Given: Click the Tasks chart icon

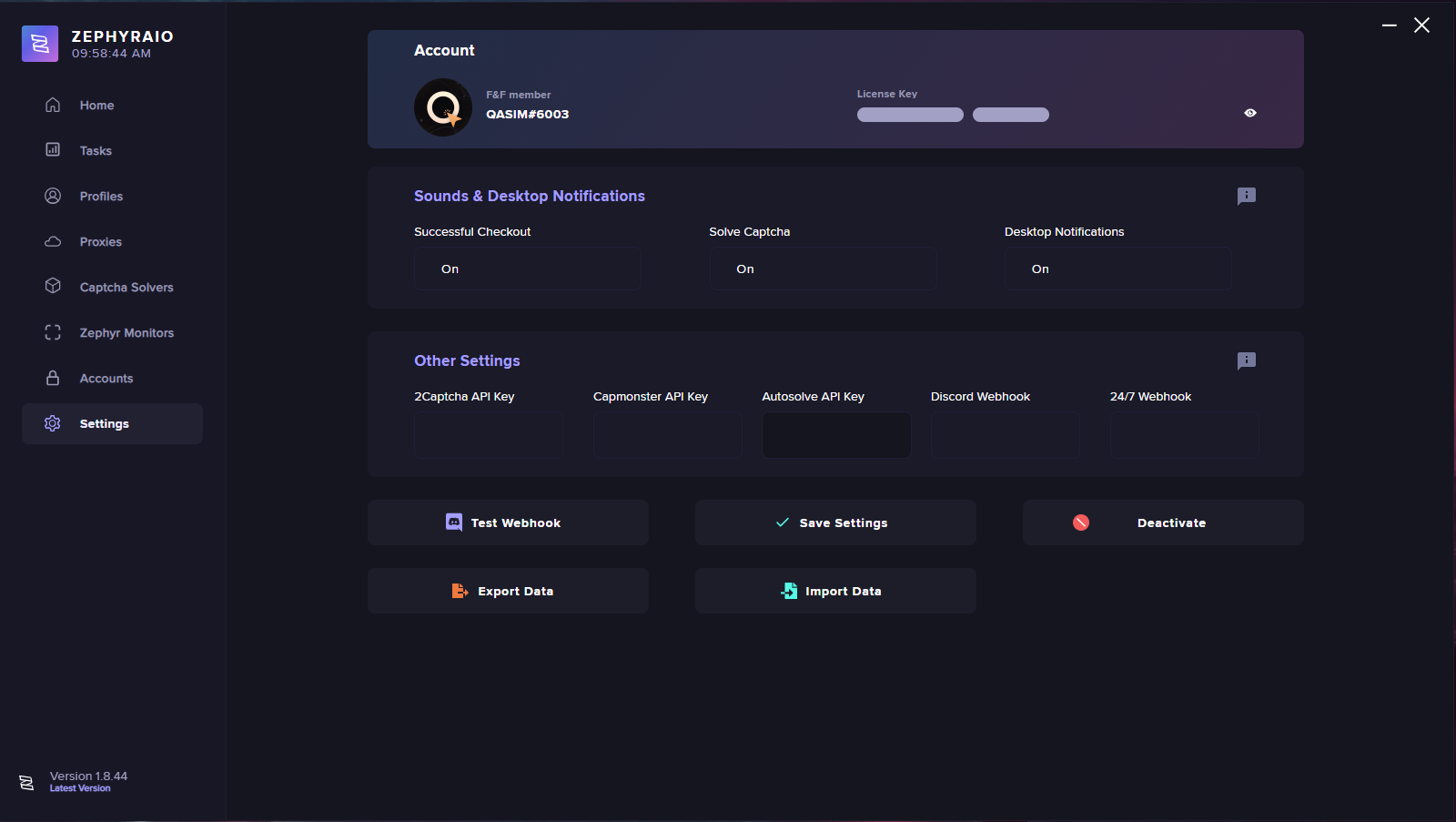Looking at the screenshot, I should click(x=53, y=150).
